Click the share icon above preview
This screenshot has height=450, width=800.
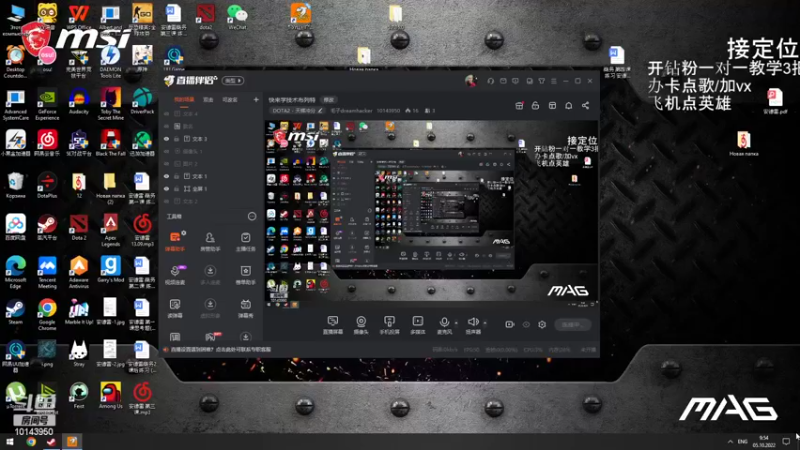[585, 106]
